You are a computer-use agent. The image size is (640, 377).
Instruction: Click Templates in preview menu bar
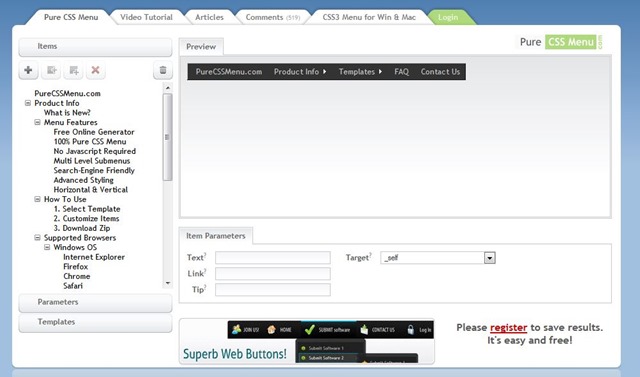[x=360, y=72]
